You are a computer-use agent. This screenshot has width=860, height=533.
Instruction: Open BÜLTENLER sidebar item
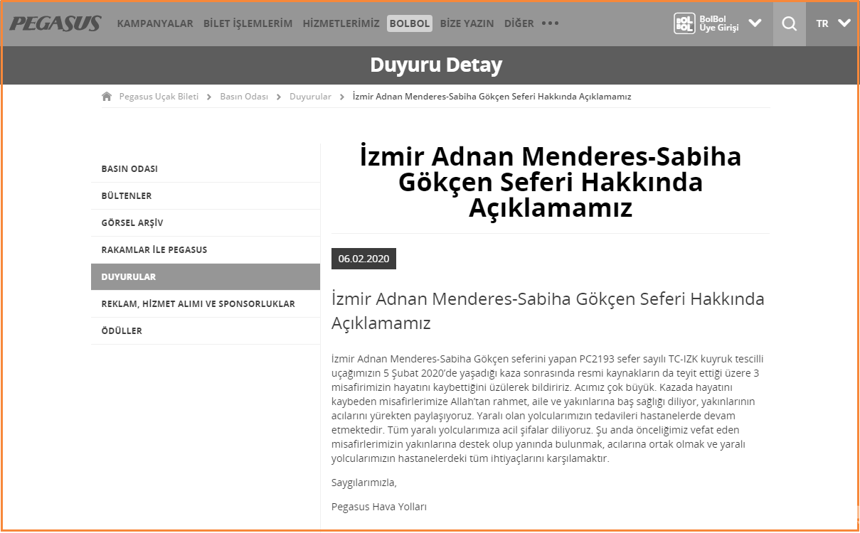pos(205,196)
